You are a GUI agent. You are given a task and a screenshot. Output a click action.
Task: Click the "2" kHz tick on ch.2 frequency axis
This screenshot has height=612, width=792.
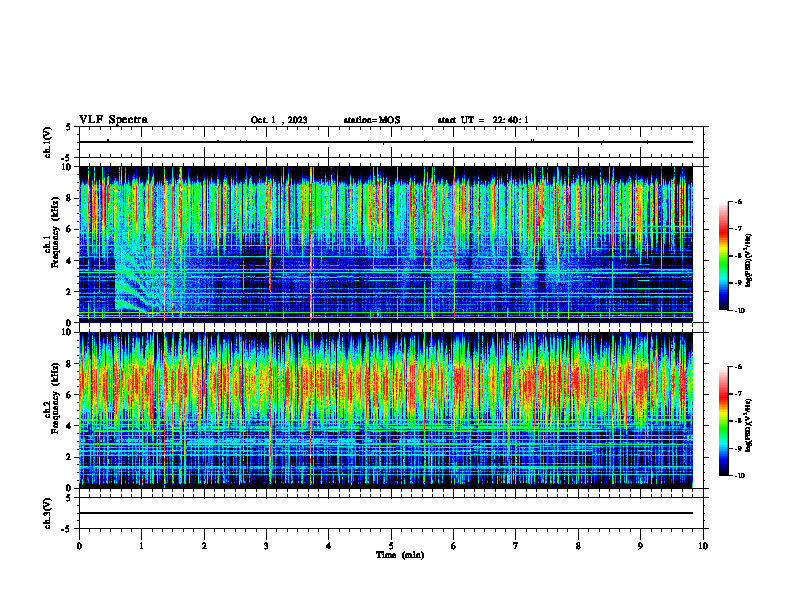point(70,457)
